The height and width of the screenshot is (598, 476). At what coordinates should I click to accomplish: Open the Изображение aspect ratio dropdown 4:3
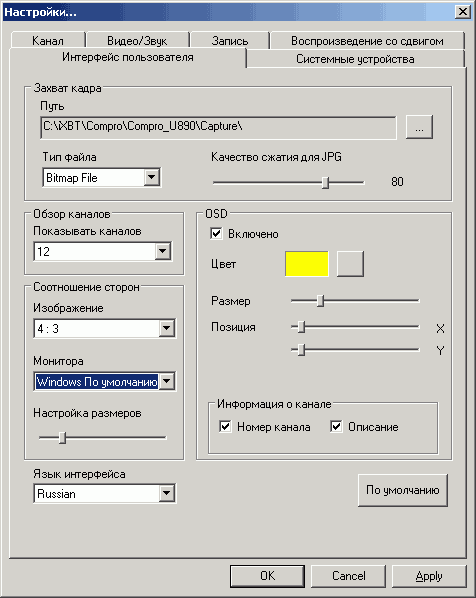click(x=105, y=328)
